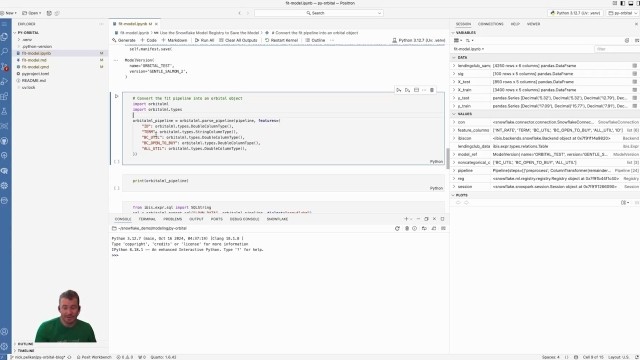Open the Extensions view in the activity bar
Screen dimensions: 640x360
click(x=4, y=96)
